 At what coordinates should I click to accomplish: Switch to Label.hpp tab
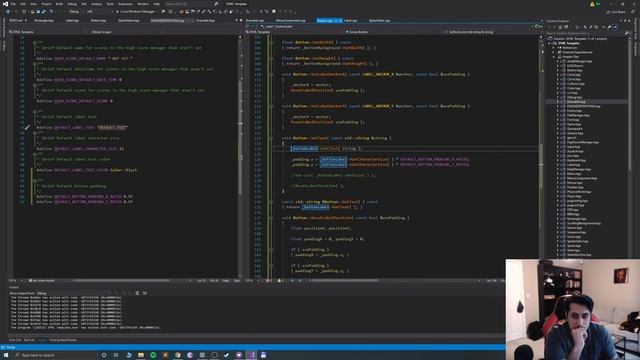point(72,20)
